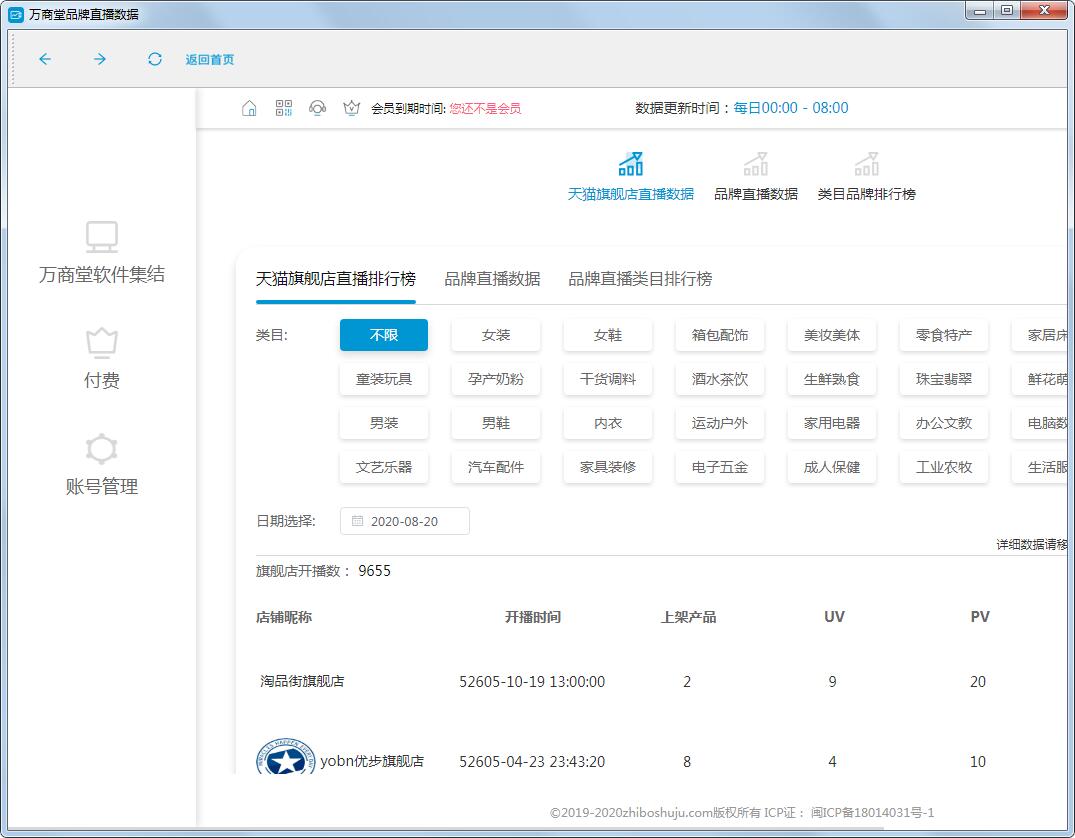Screen dimensions: 1075x838
Task: Pick the 美妆美体 category filter
Action: pyautogui.click(x=832, y=335)
